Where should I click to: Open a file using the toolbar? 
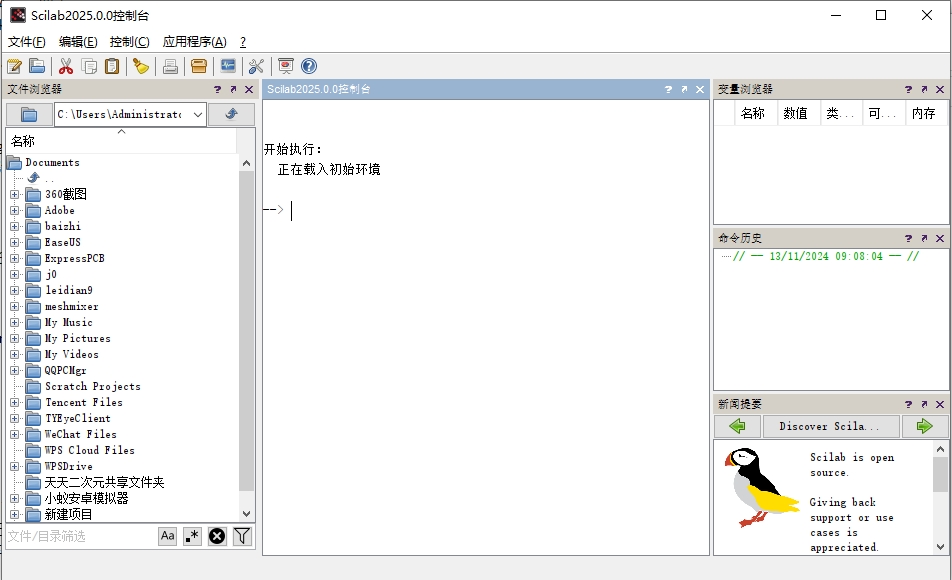[35, 66]
